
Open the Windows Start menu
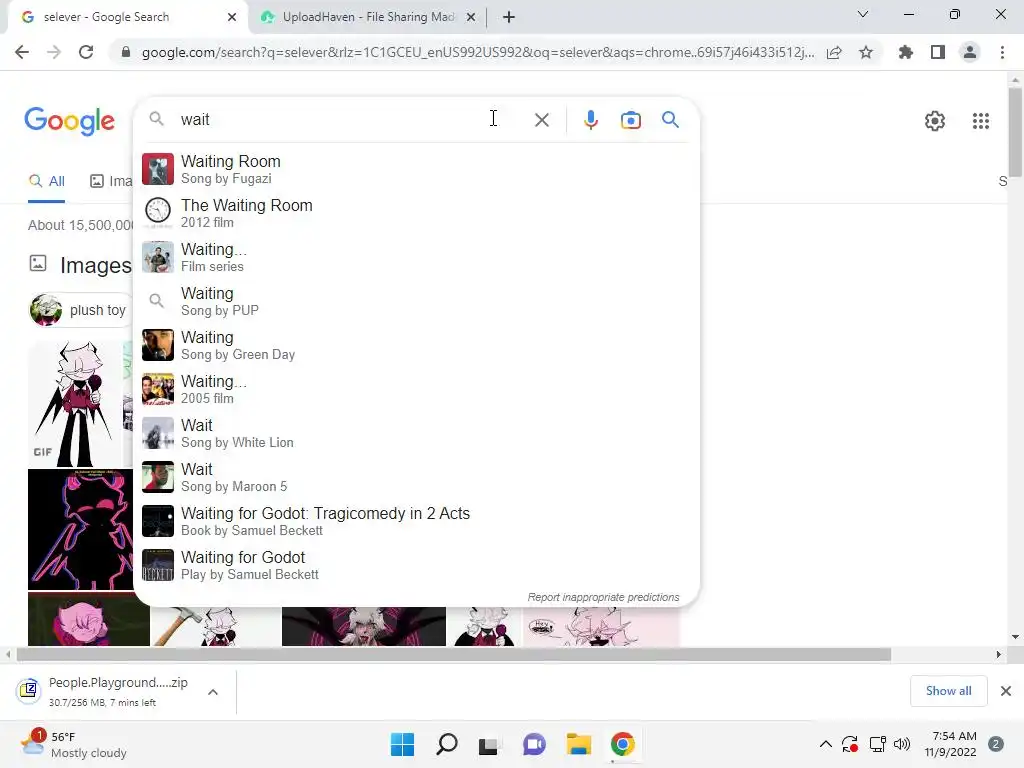click(x=402, y=744)
